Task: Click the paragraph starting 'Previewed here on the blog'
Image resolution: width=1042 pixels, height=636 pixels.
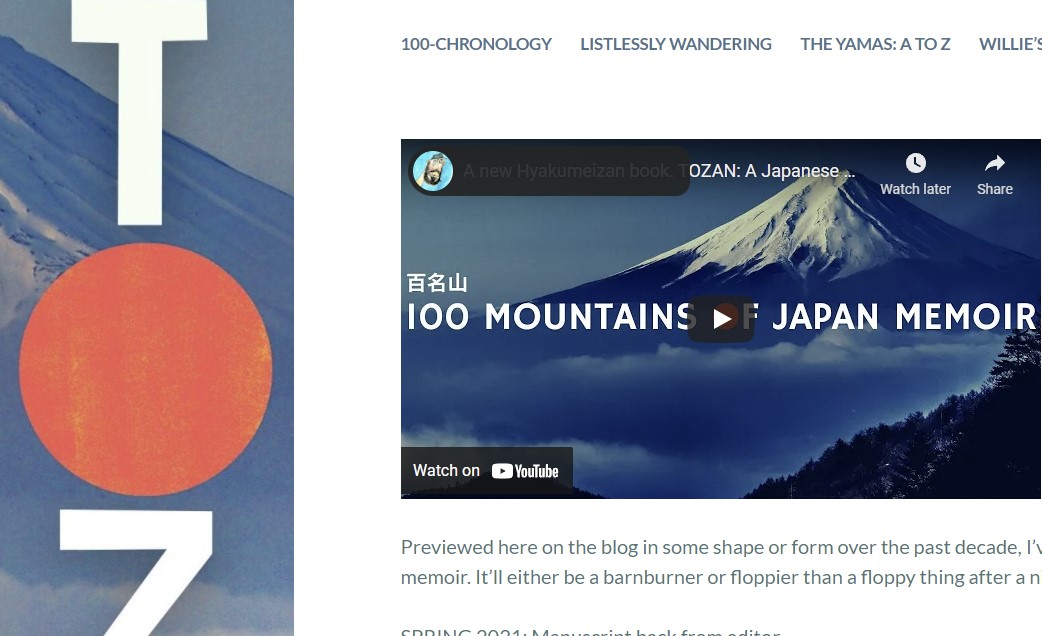Action: click(721, 562)
